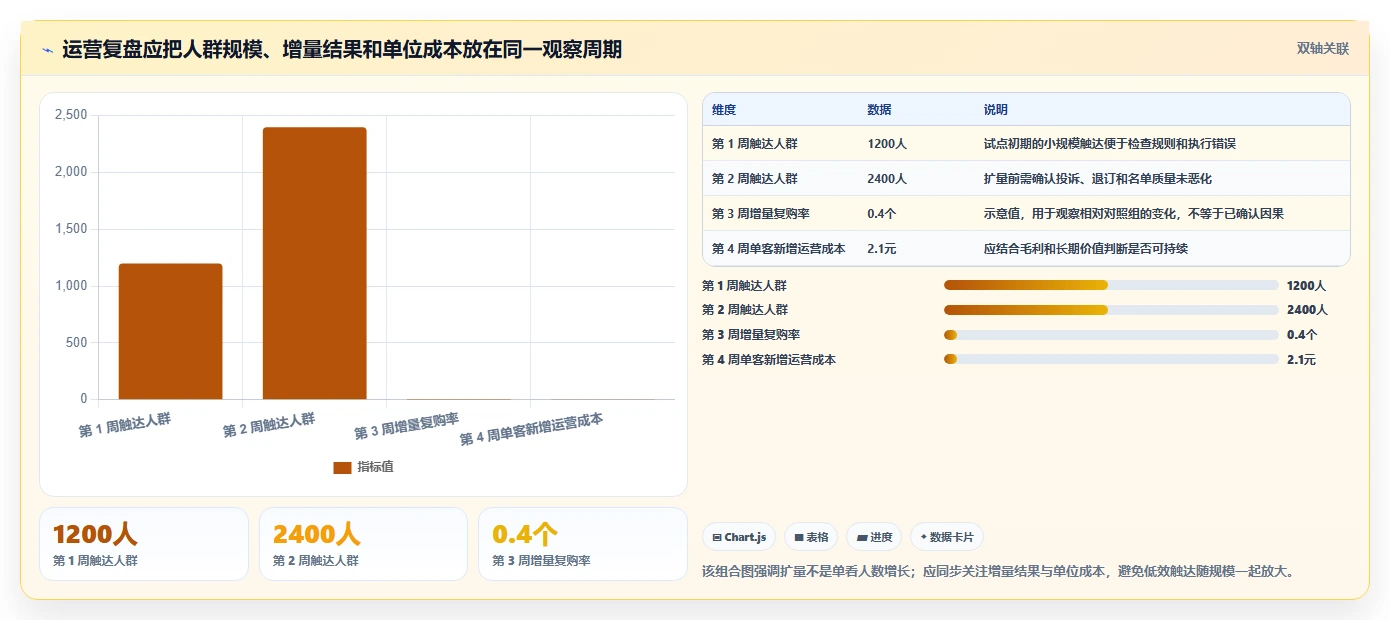Viewport: 1390px width, 620px height.
Task: Click the 第 1 周触达人群 chart bar
Action: click(x=170, y=331)
